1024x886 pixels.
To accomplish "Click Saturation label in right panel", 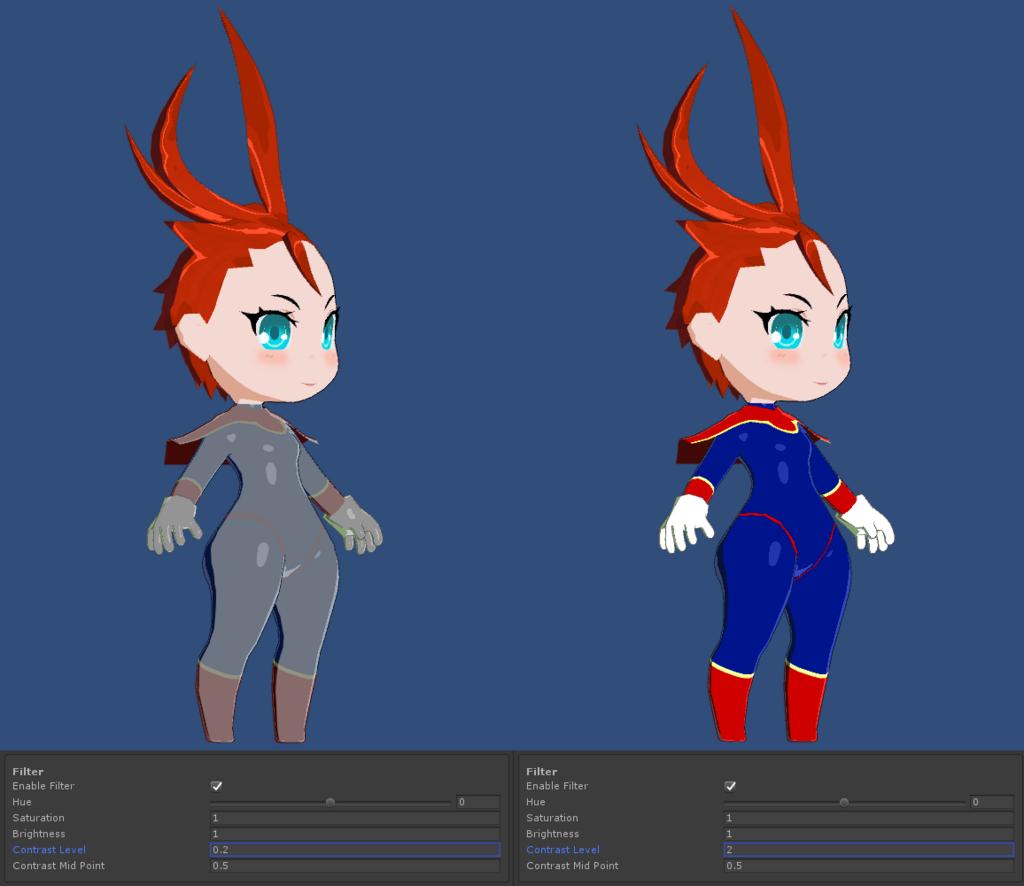I will [x=552, y=817].
